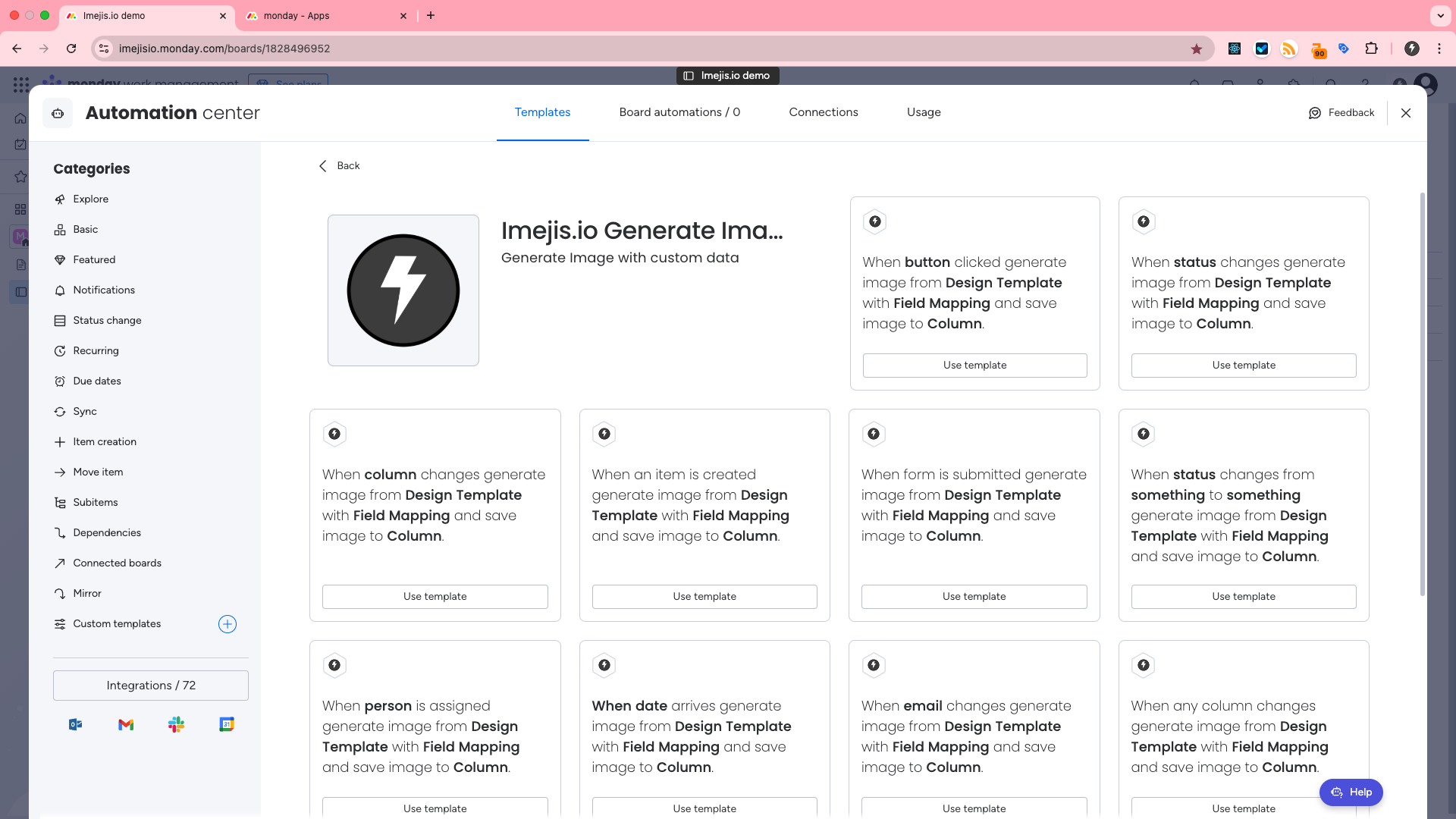Reload the page in the browser
Screen dimensions: 1456x819
coord(71,49)
